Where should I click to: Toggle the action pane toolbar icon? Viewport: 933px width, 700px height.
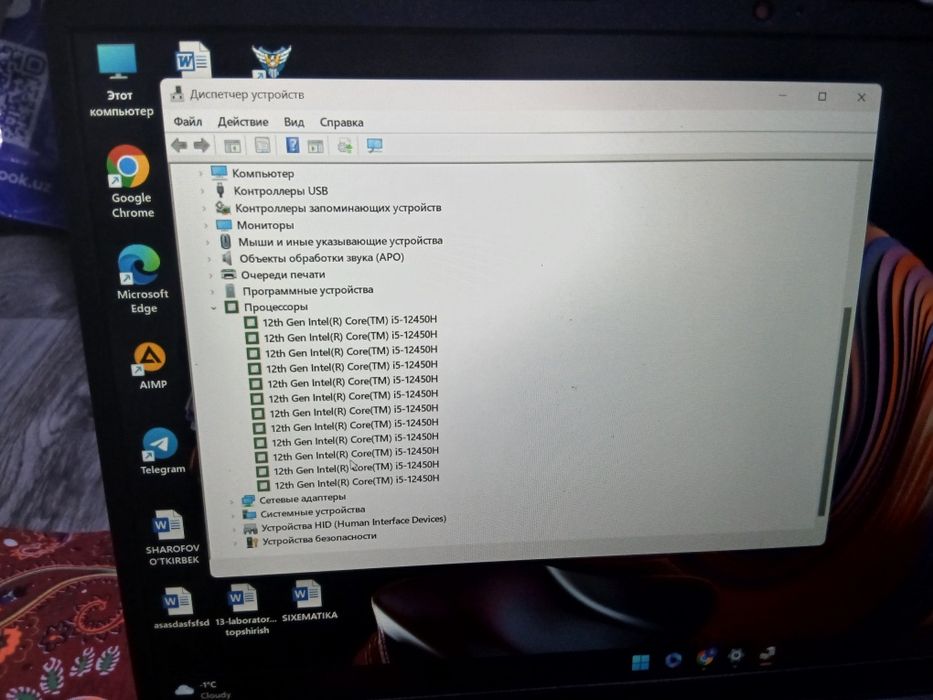(315, 146)
